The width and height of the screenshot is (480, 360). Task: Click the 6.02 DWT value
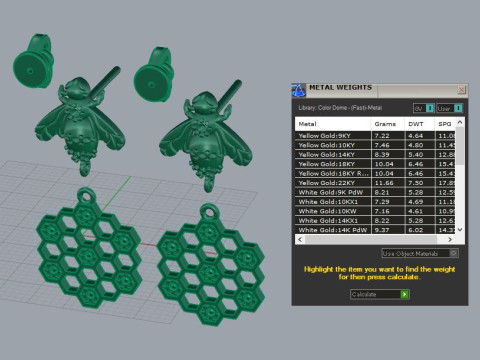pyautogui.click(x=416, y=230)
